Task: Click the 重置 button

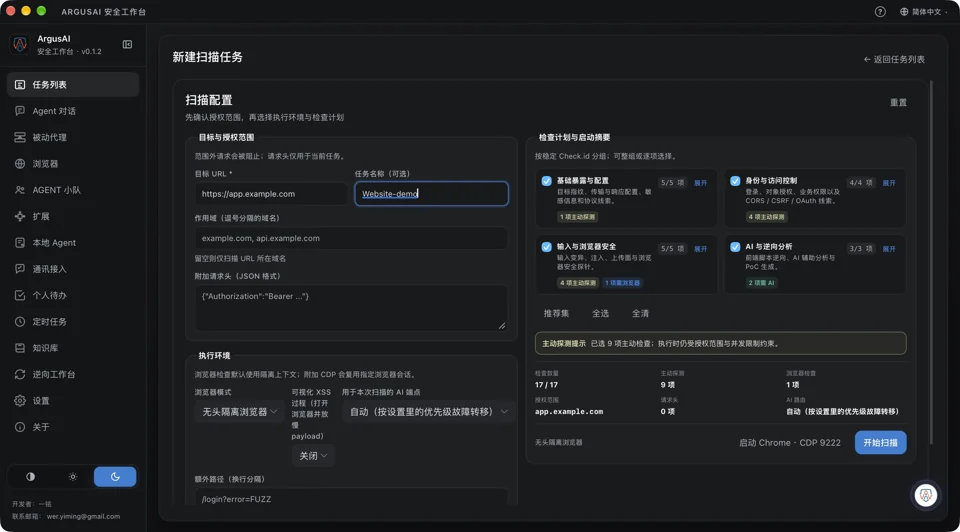Action: [898, 102]
